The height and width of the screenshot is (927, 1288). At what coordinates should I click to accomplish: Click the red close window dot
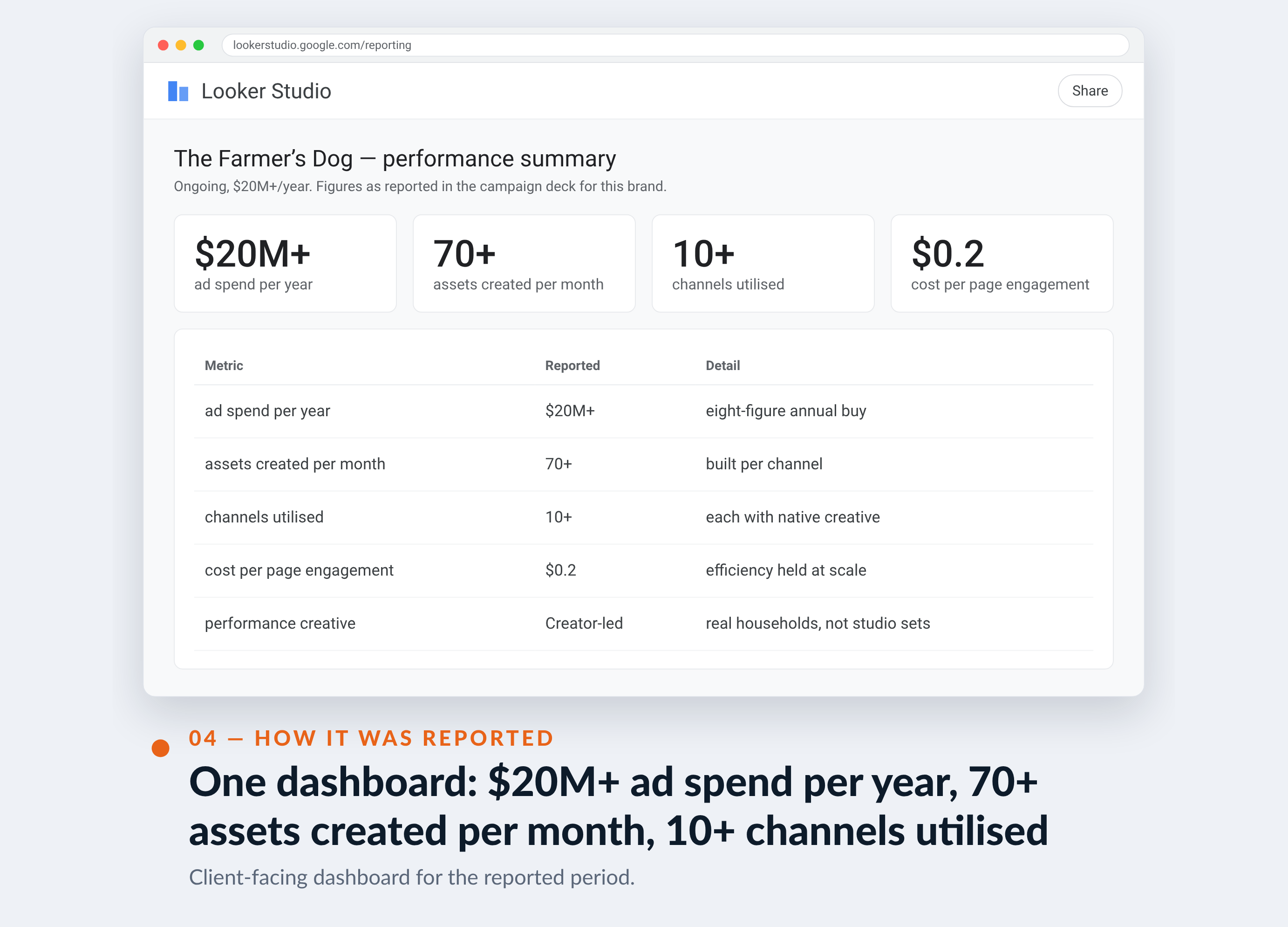163,45
